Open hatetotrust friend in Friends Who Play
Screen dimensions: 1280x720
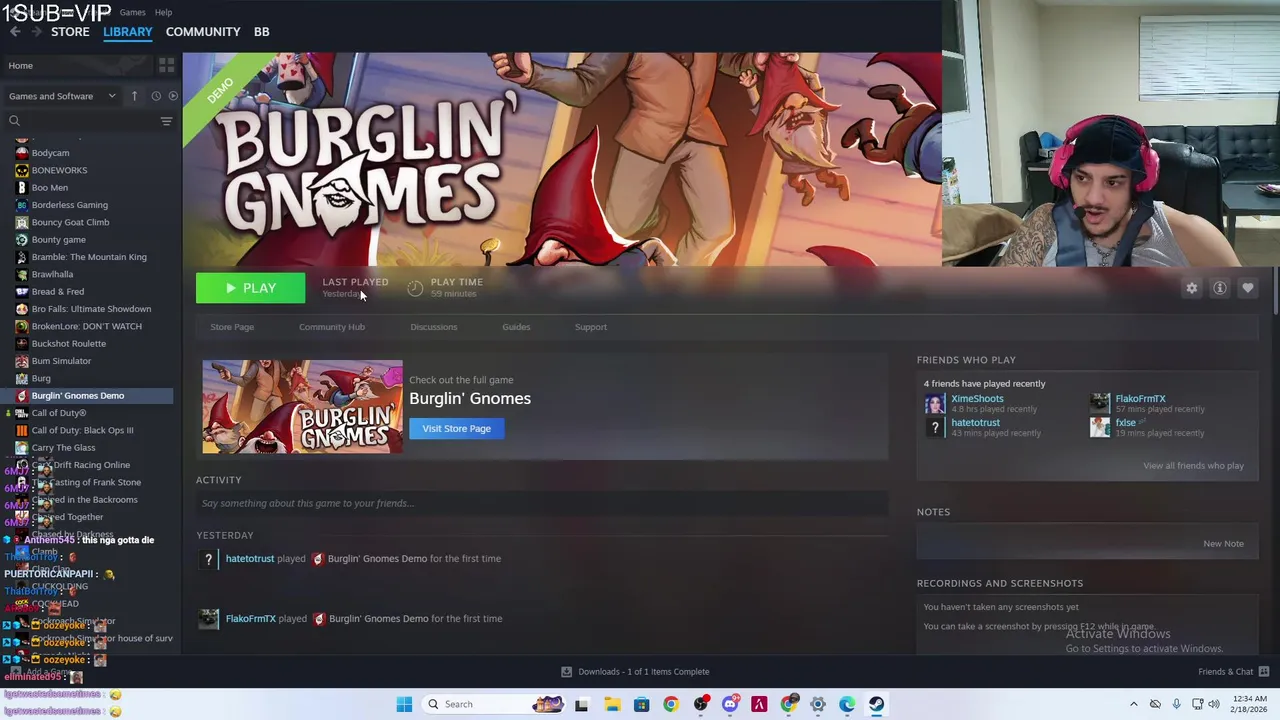coord(975,423)
